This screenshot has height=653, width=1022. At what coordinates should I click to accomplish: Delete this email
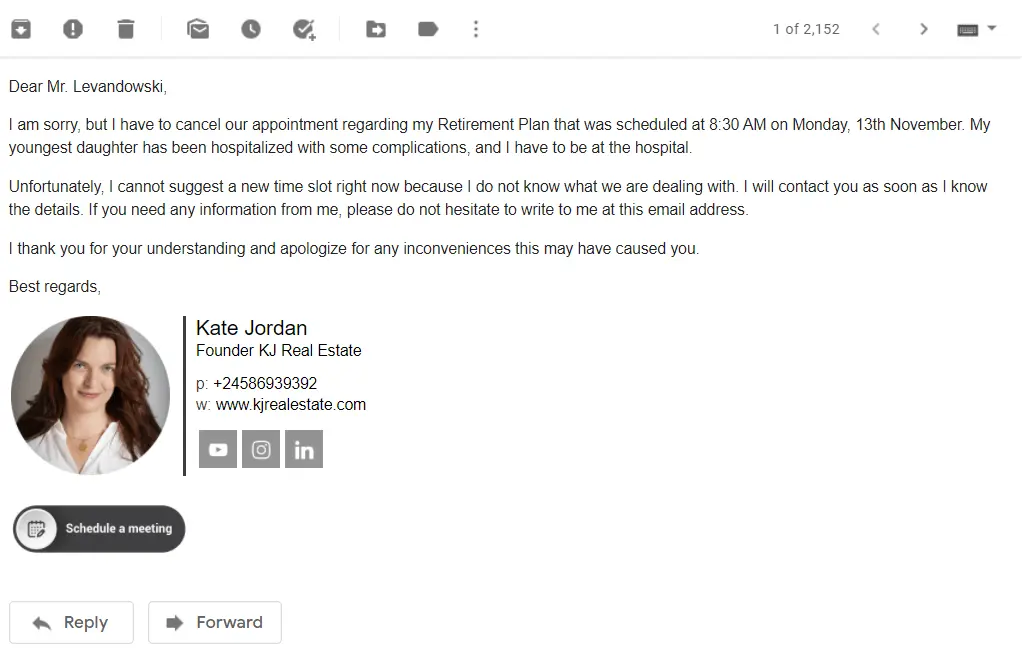point(125,28)
